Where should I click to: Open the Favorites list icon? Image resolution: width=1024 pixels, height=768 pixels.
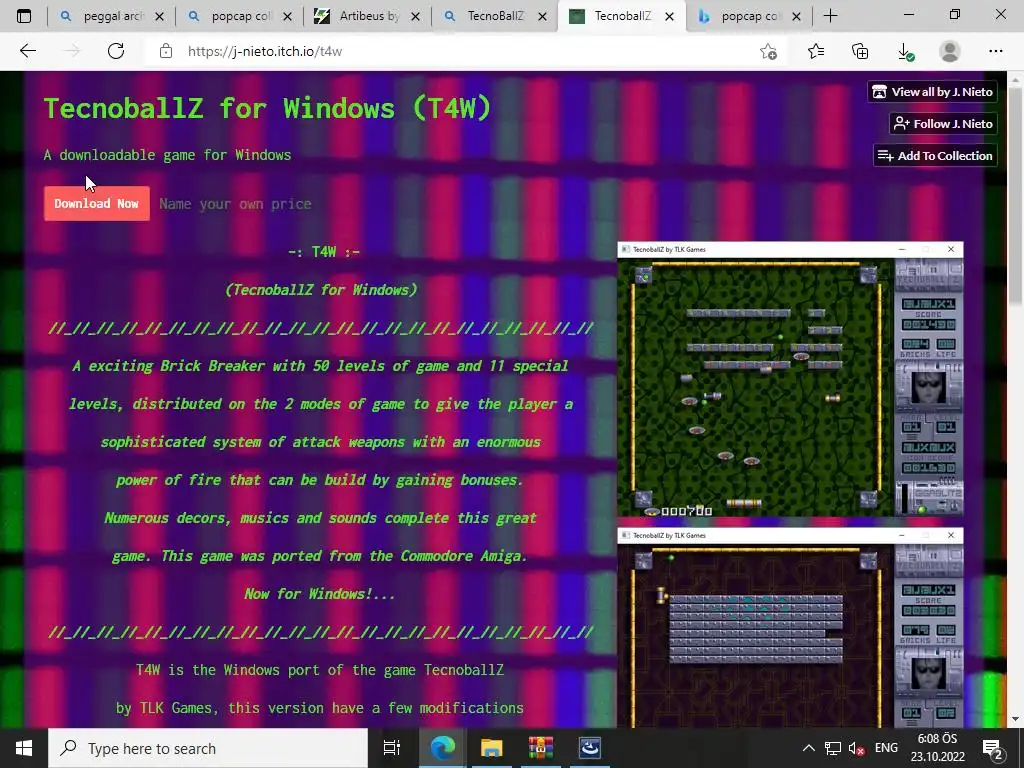[x=816, y=51]
